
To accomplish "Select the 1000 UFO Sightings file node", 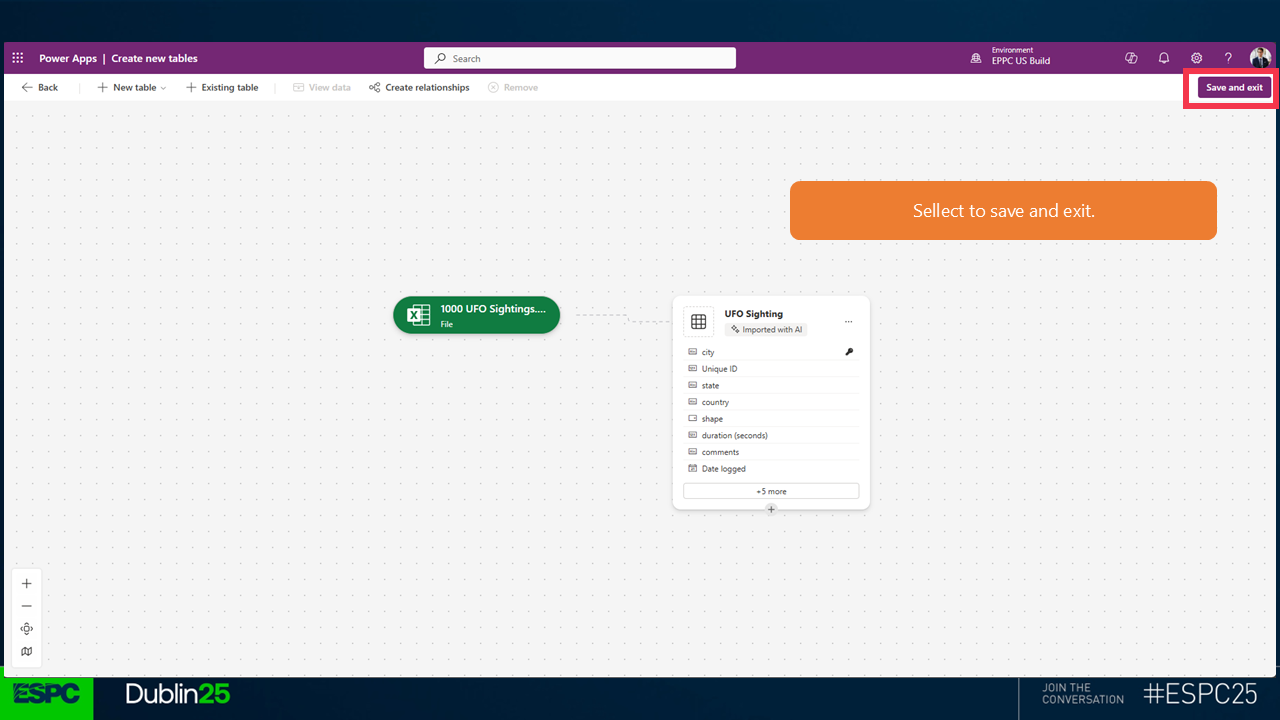I will (x=477, y=315).
